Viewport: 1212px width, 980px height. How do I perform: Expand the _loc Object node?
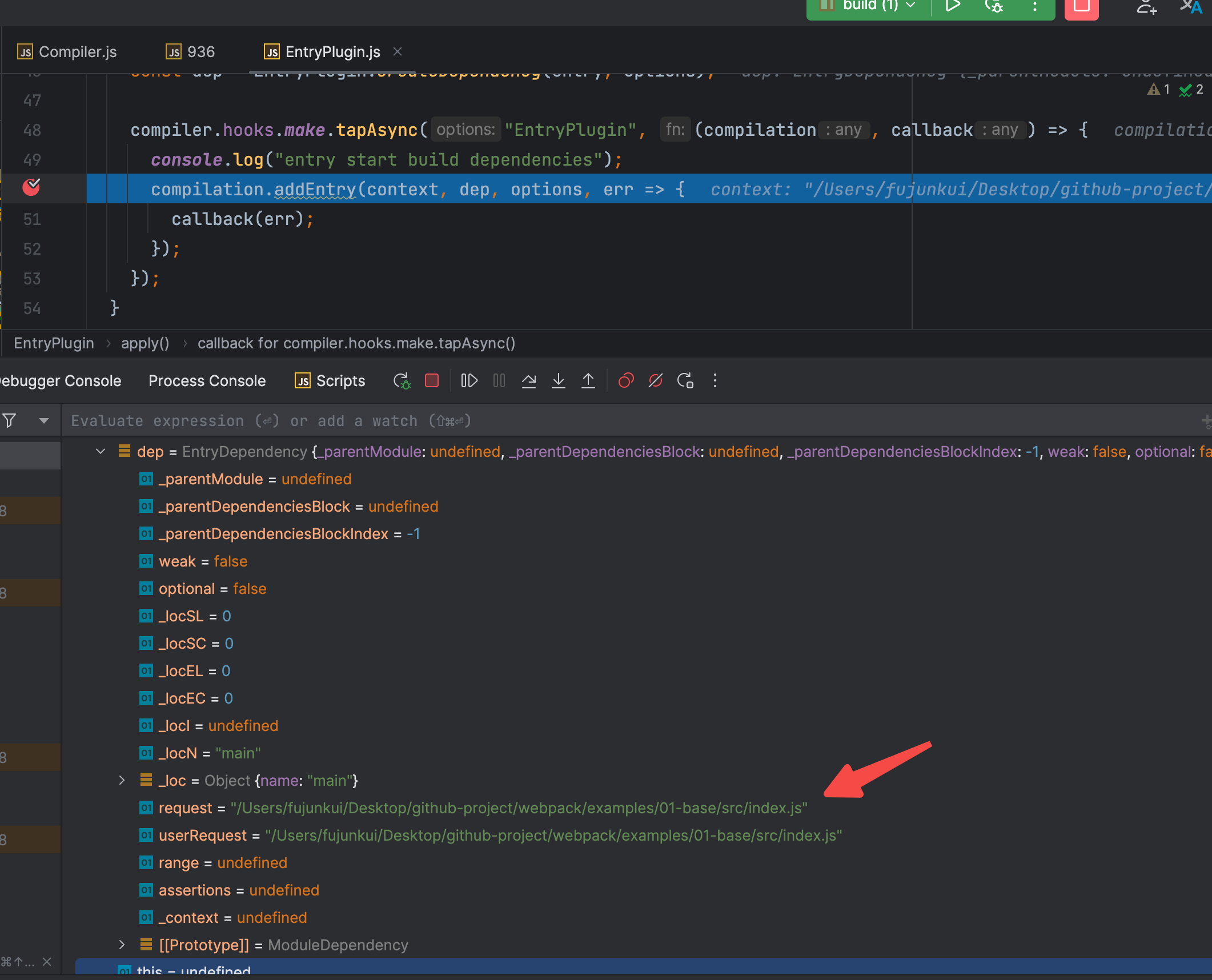point(122,781)
